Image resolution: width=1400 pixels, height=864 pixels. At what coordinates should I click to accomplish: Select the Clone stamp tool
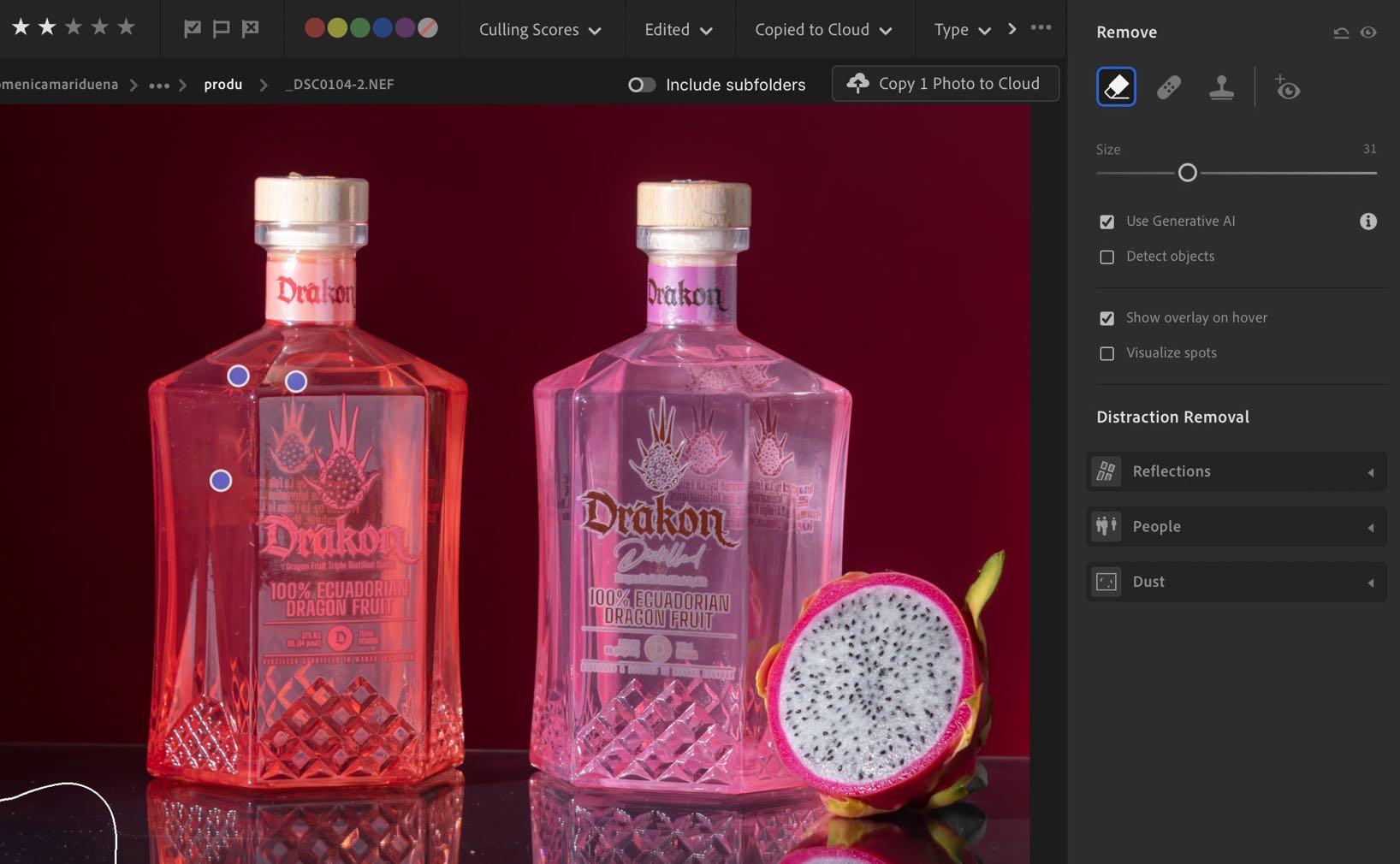(x=1221, y=87)
